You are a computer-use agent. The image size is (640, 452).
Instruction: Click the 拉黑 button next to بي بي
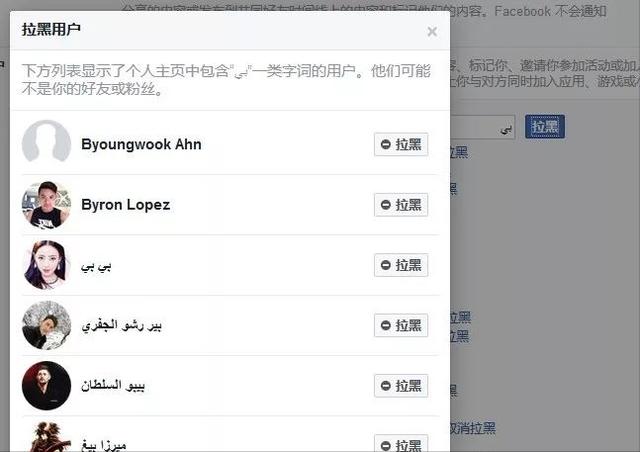pyautogui.click(x=401, y=265)
